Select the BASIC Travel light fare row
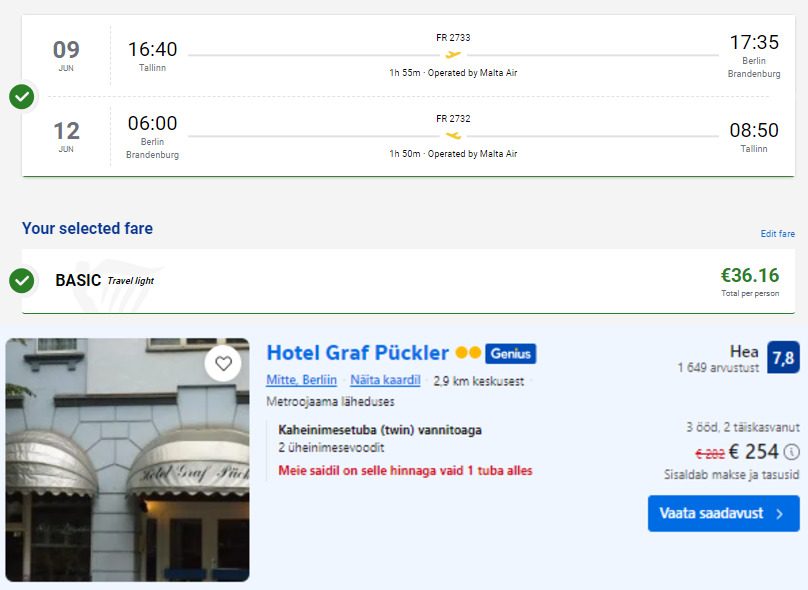Screen dimensions: 808x590 click(x=408, y=281)
